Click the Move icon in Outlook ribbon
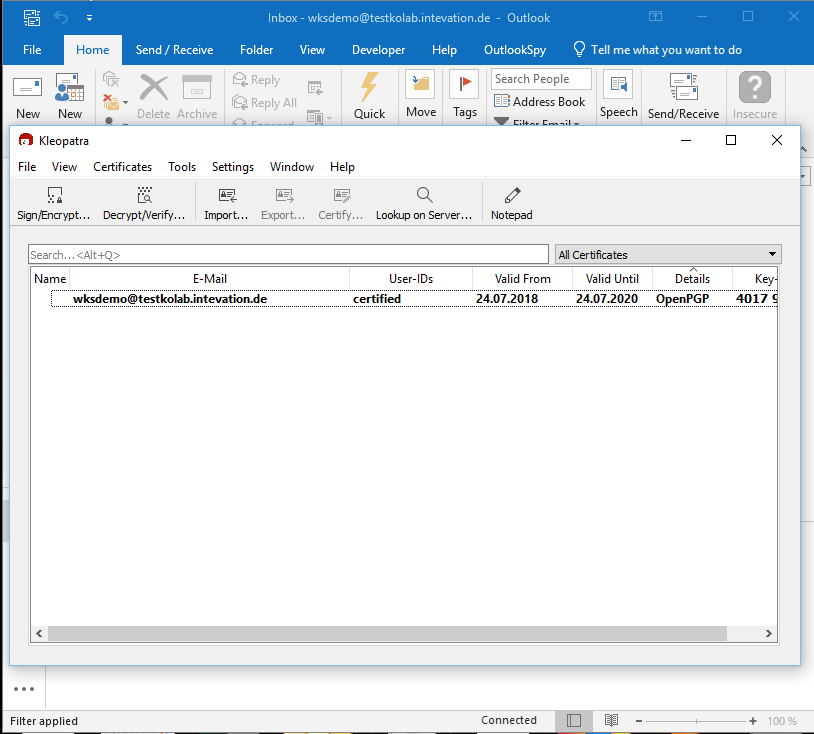Screen dimensions: 814x734 [420, 85]
